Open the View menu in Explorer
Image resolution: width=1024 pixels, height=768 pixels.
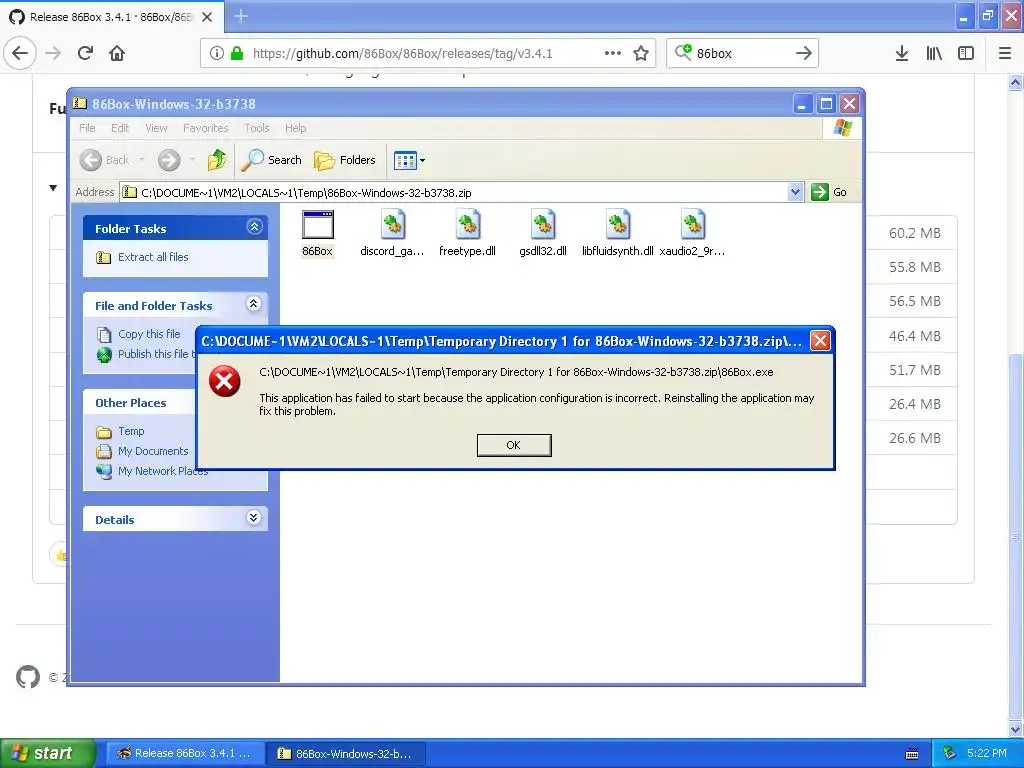click(x=156, y=128)
